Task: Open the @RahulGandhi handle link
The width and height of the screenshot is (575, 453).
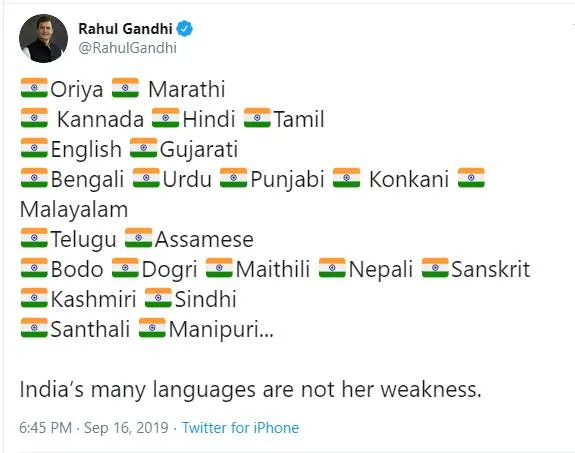Action: point(128,48)
